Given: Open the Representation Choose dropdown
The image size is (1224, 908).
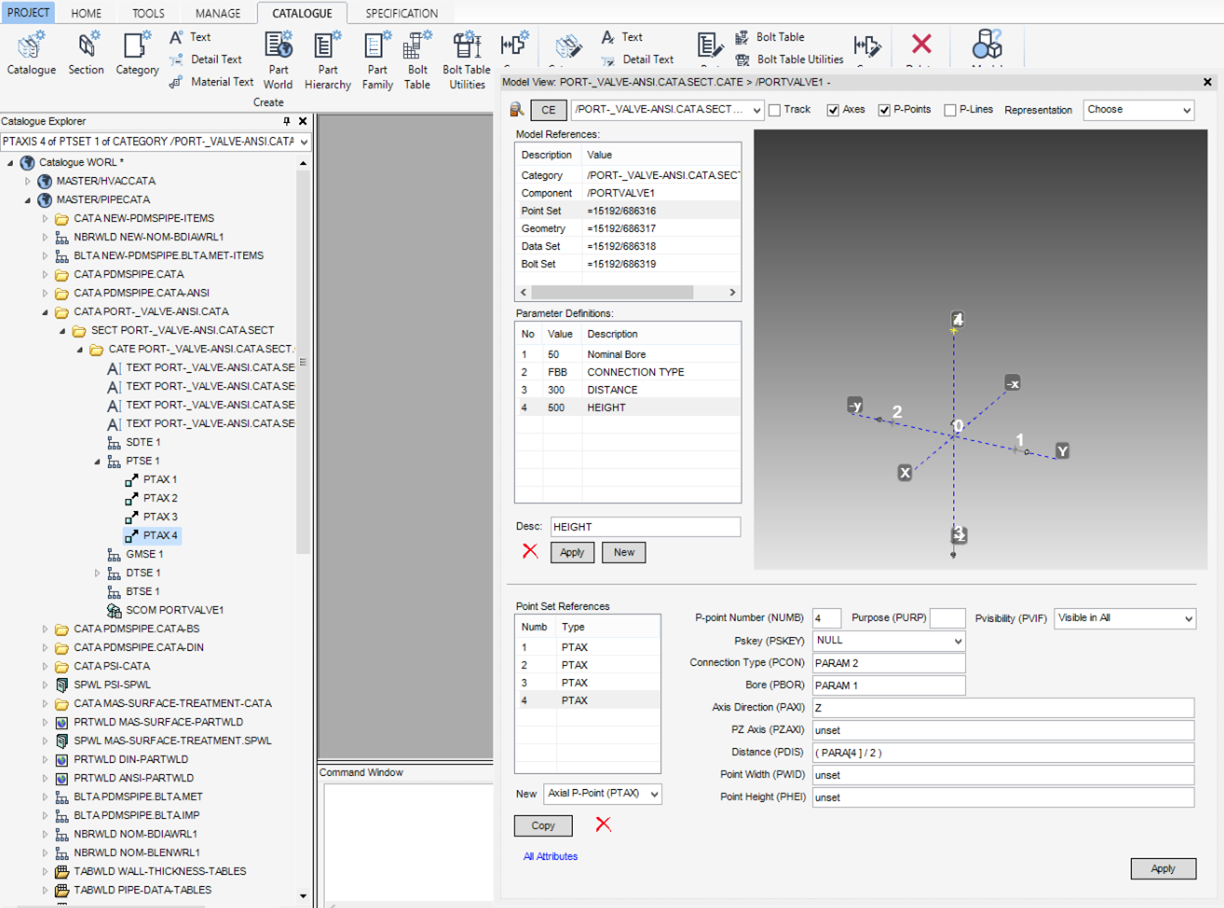Looking at the screenshot, I should [x=1139, y=110].
